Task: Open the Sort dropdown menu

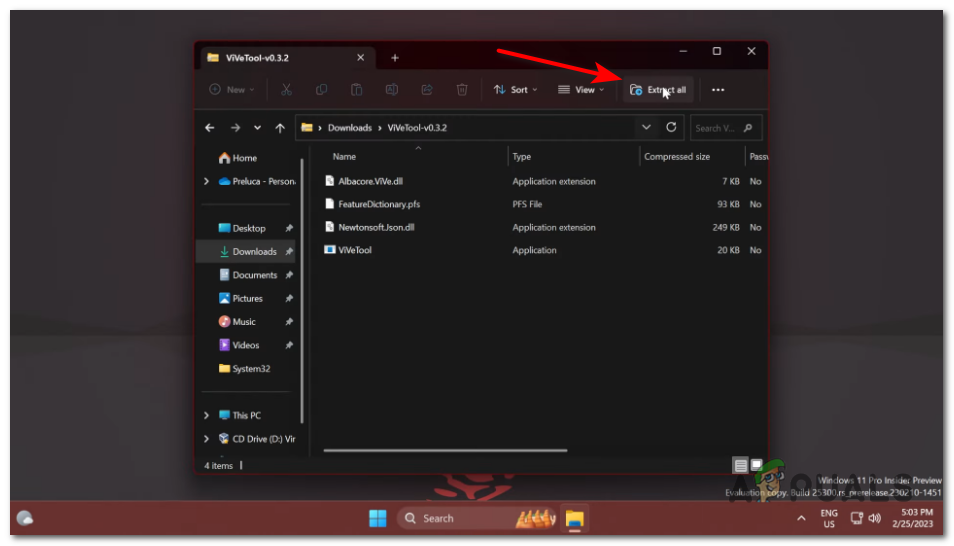Action: (515, 89)
